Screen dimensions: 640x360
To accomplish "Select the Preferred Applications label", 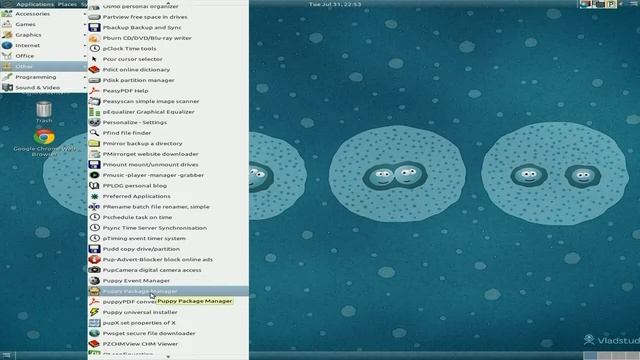I will point(137,196).
